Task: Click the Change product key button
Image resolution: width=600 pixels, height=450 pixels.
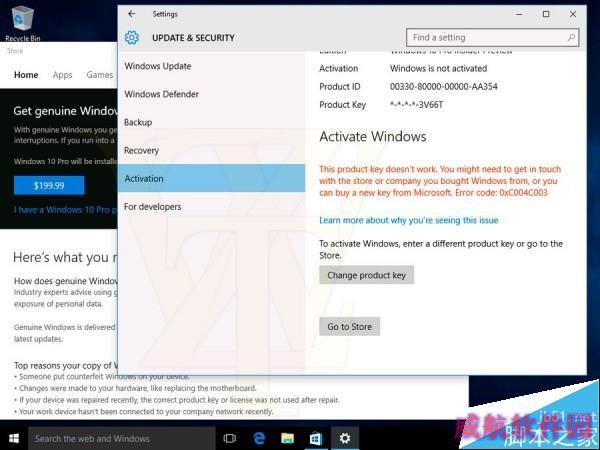Action: 367,275
